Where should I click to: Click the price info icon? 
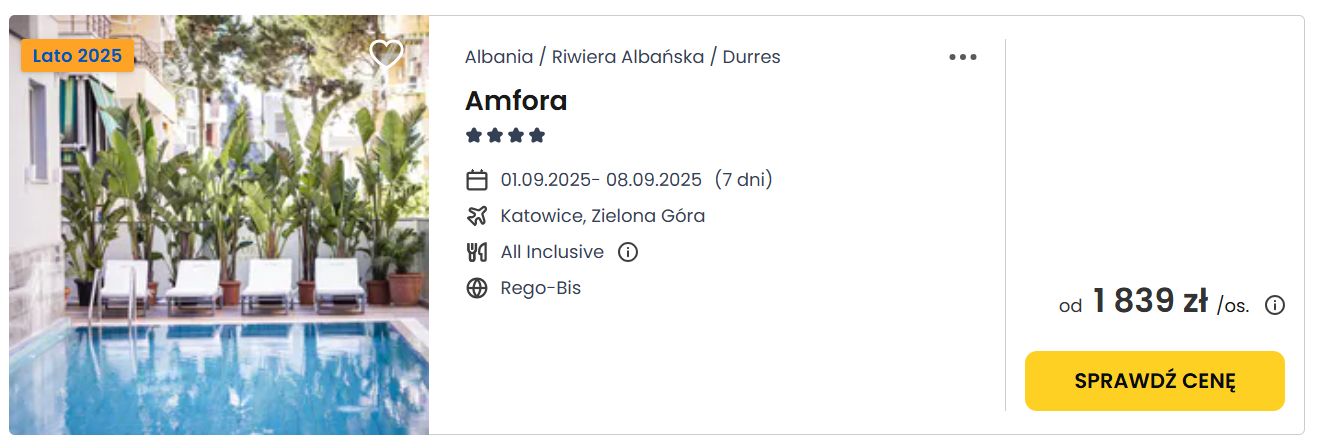click(x=1275, y=305)
